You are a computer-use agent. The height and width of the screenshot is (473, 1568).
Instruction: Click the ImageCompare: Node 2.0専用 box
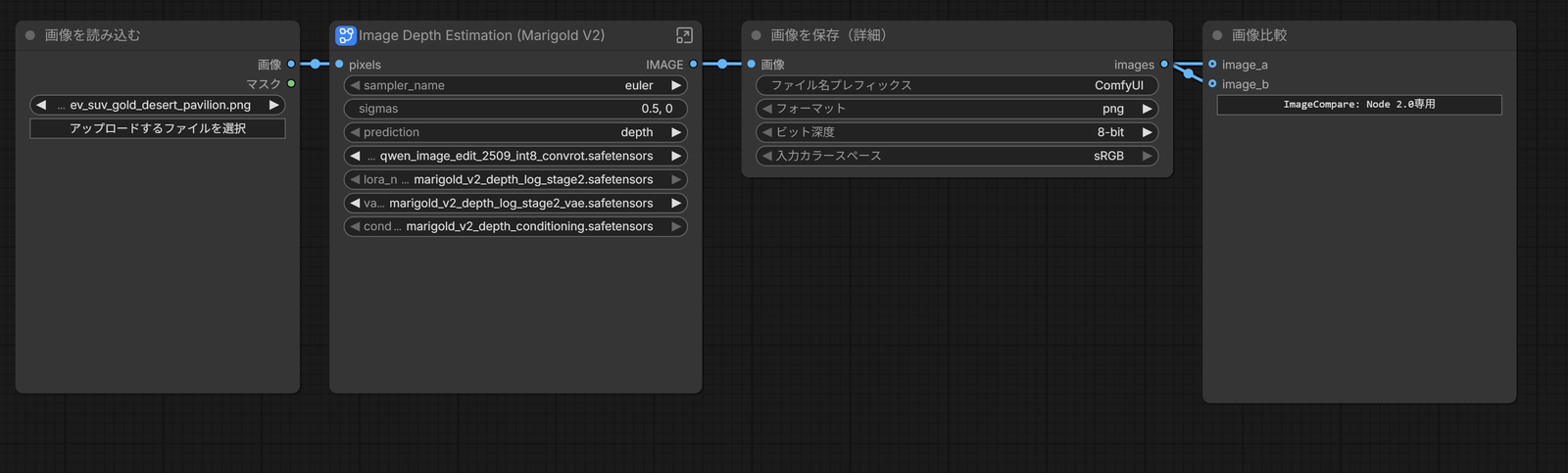(1359, 105)
